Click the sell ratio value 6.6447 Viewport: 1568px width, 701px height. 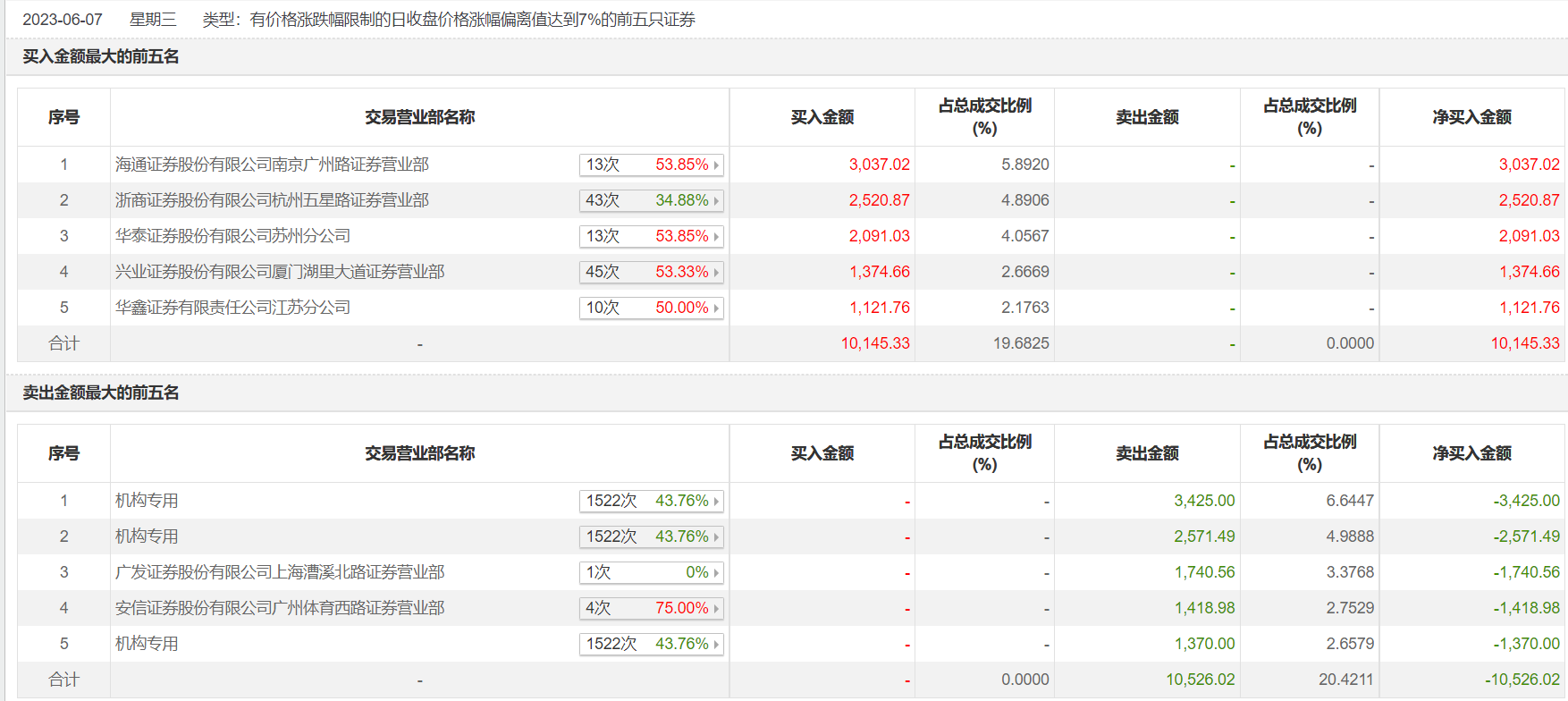(x=1350, y=501)
